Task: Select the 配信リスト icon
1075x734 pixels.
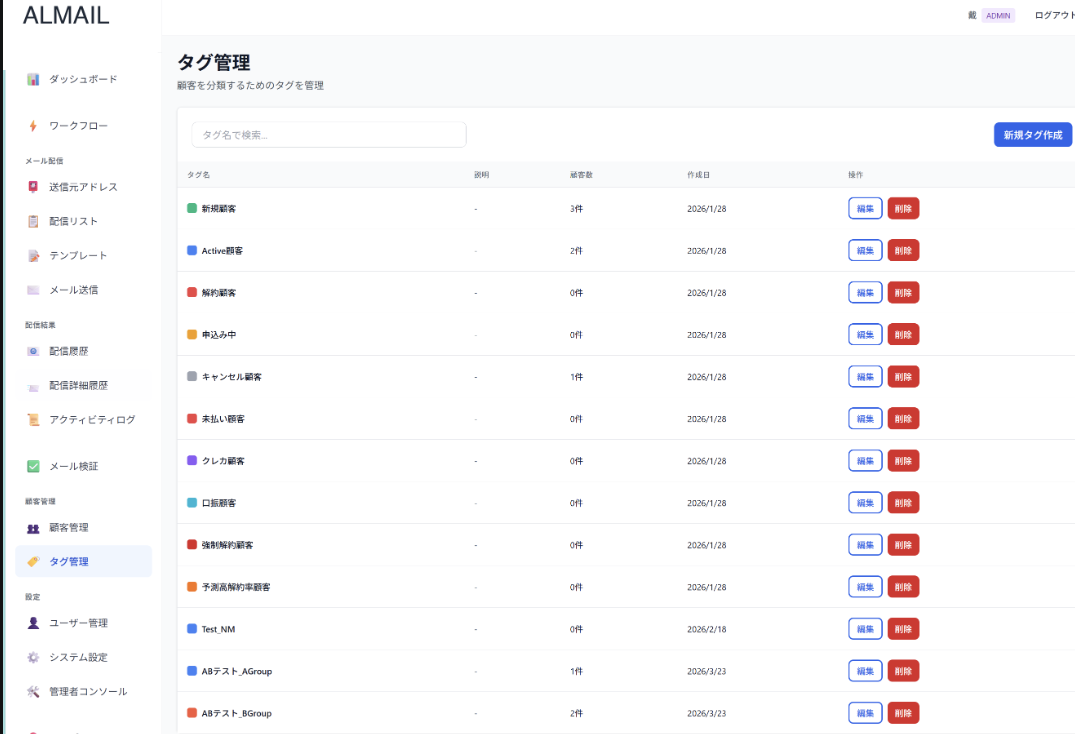Action: (x=34, y=221)
